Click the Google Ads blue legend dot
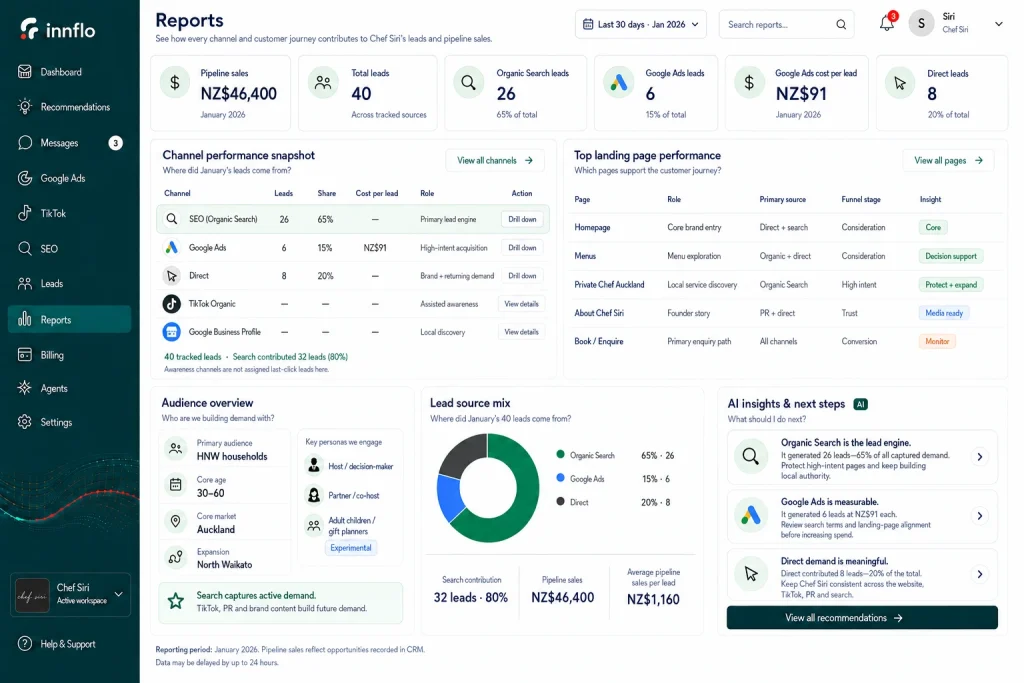The height and width of the screenshot is (683, 1024). pos(560,478)
